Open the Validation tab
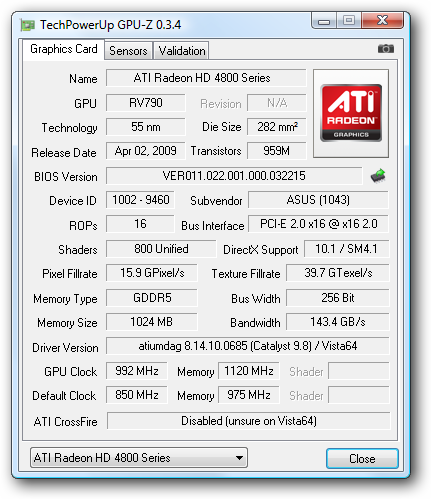The image size is (431, 499). pyautogui.click(x=182, y=51)
